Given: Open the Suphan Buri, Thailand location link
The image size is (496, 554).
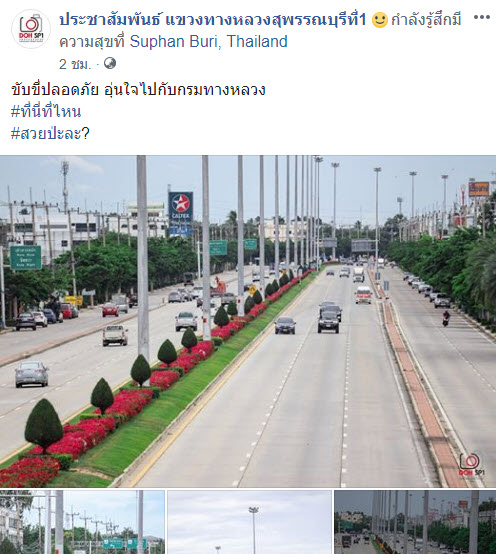Looking at the screenshot, I should coord(208,42).
